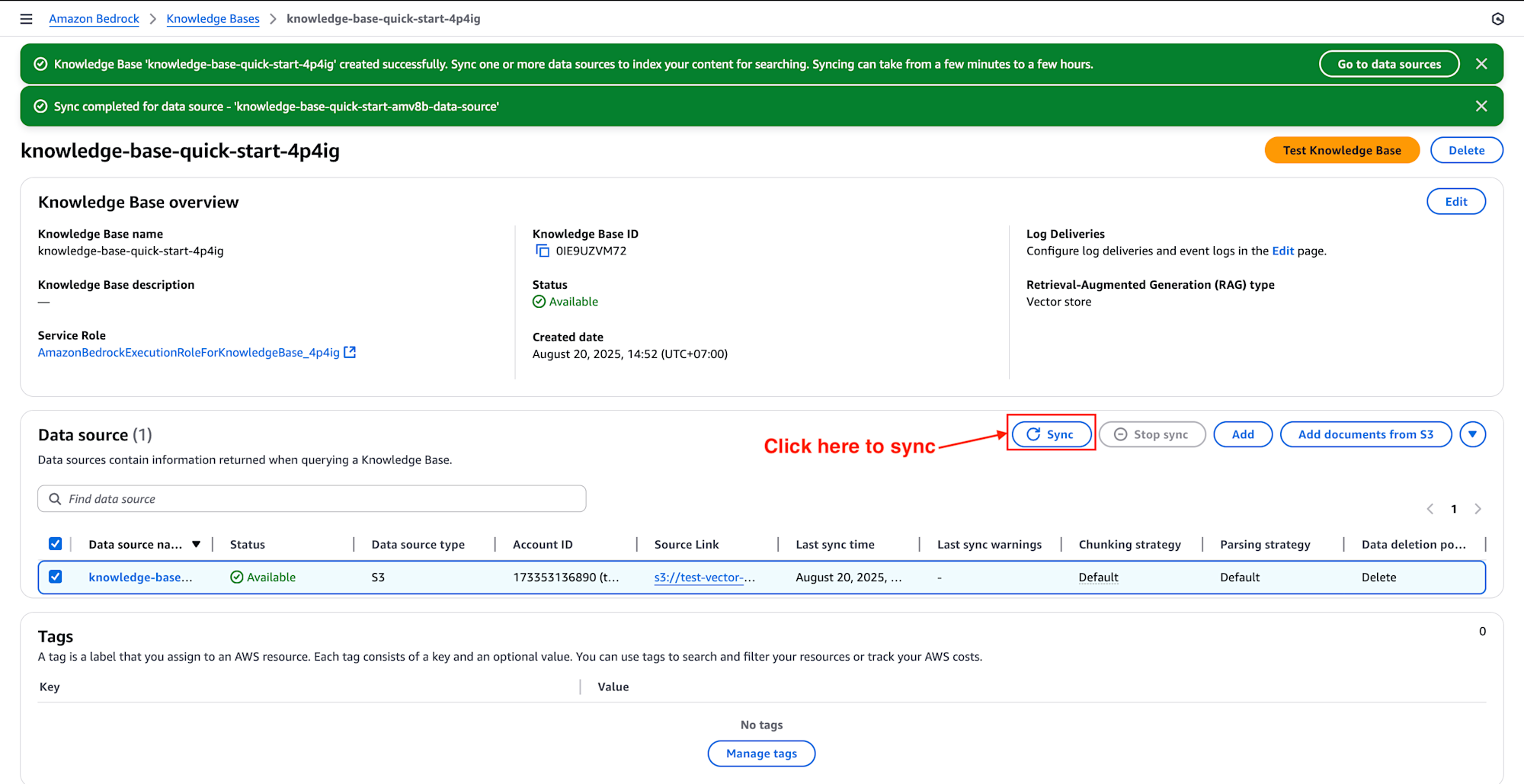Edit the Knowledge Base overview
Viewport: 1524px width, 784px height.
[x=1455, y=202]
